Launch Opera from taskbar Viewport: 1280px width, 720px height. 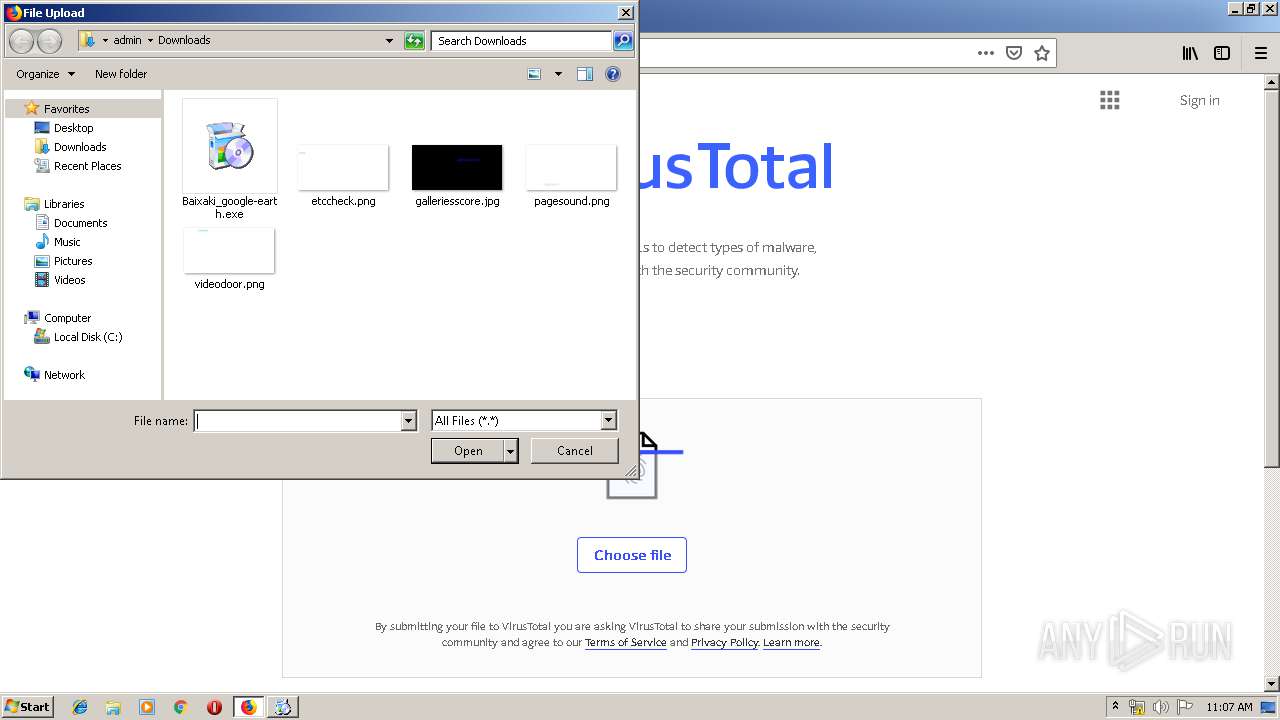[x=214, y=707]
